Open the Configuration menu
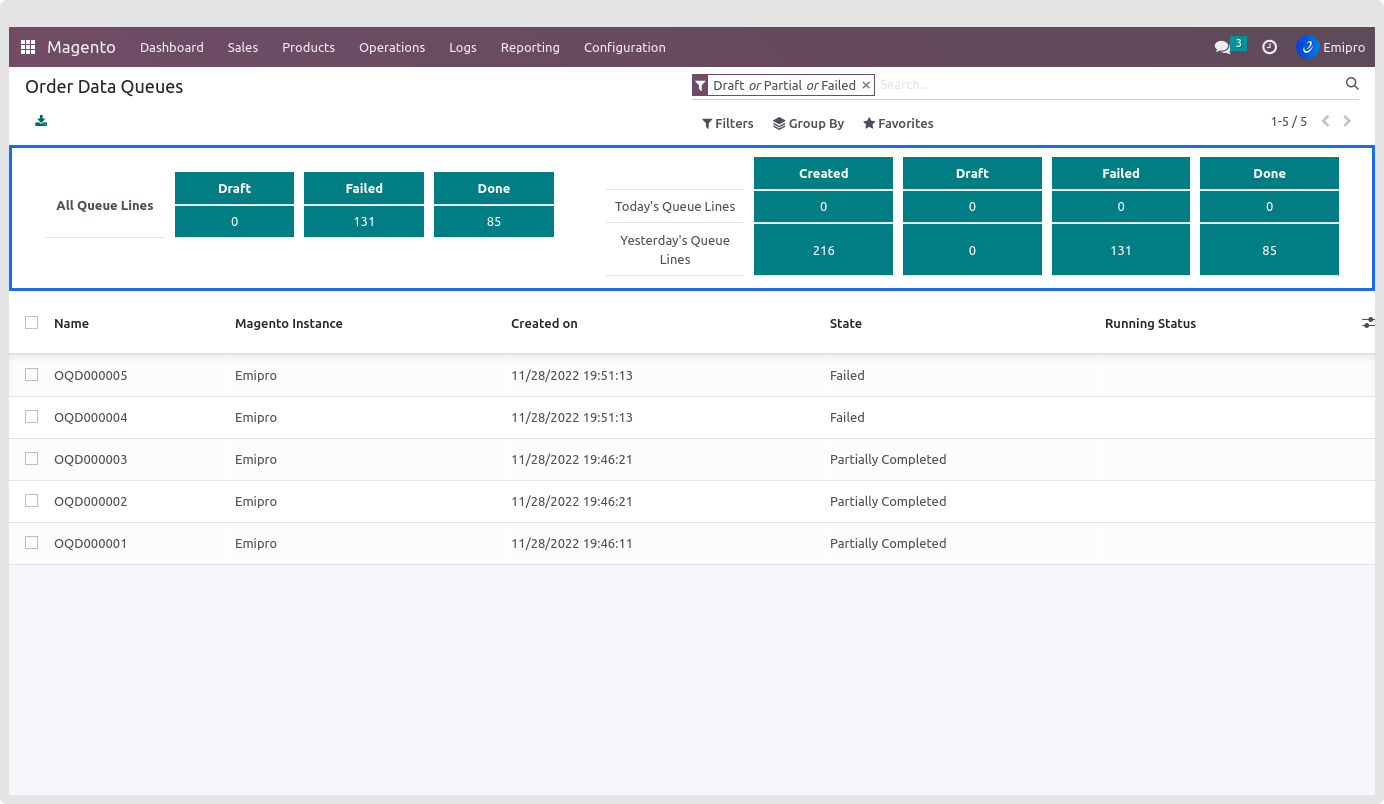 (624, 47)
